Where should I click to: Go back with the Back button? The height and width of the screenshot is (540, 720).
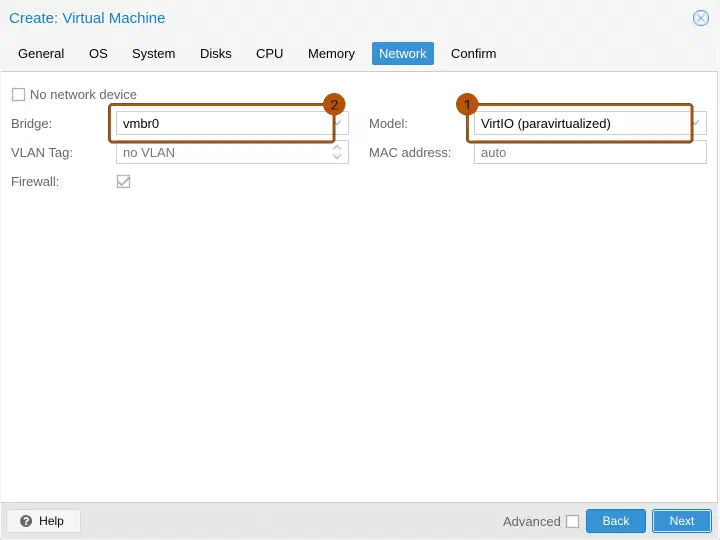tap(616, 521)
